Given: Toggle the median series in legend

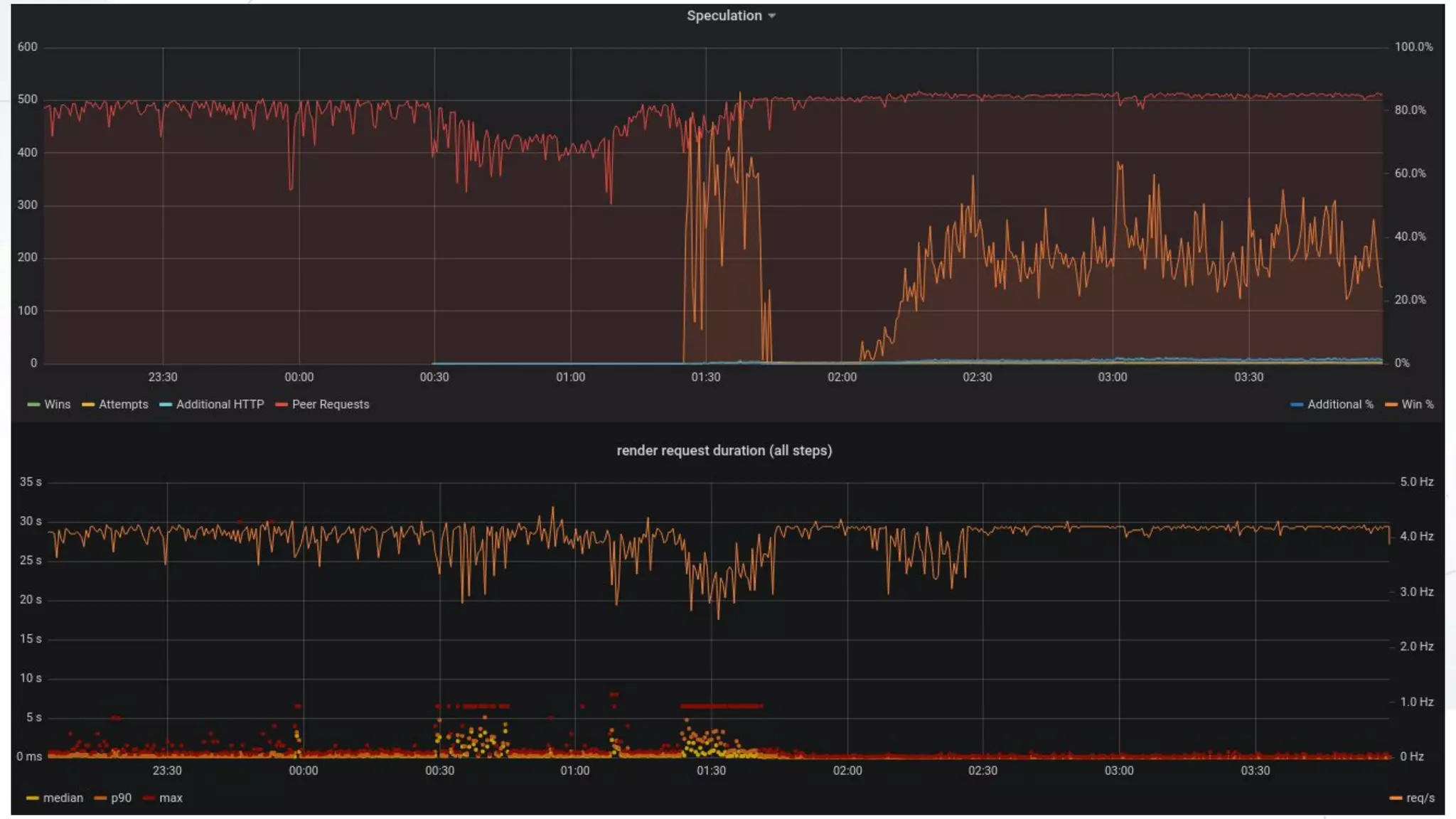Looking at the screenshot, I should coord(63,798).
